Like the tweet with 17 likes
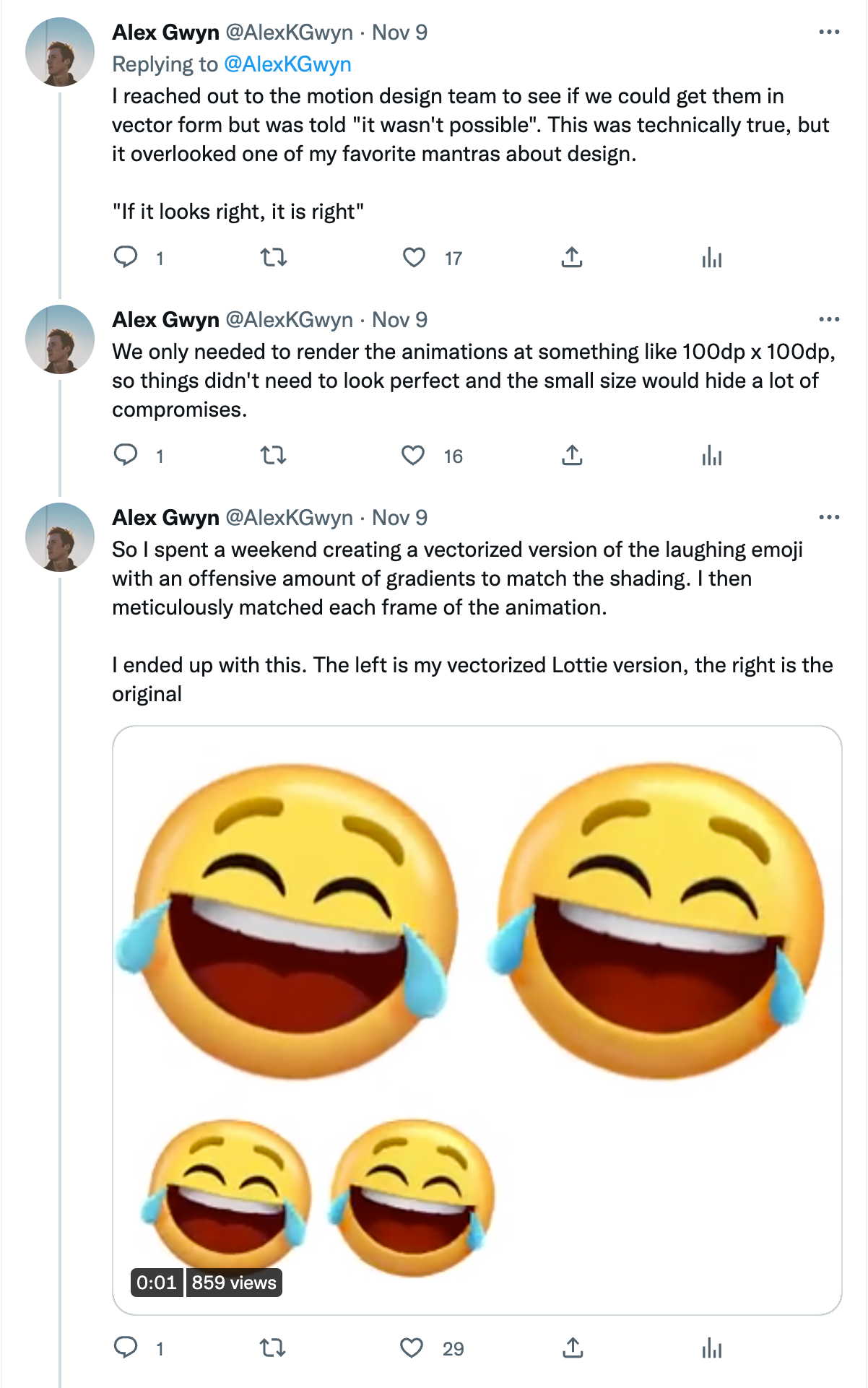 pos(414,257)
